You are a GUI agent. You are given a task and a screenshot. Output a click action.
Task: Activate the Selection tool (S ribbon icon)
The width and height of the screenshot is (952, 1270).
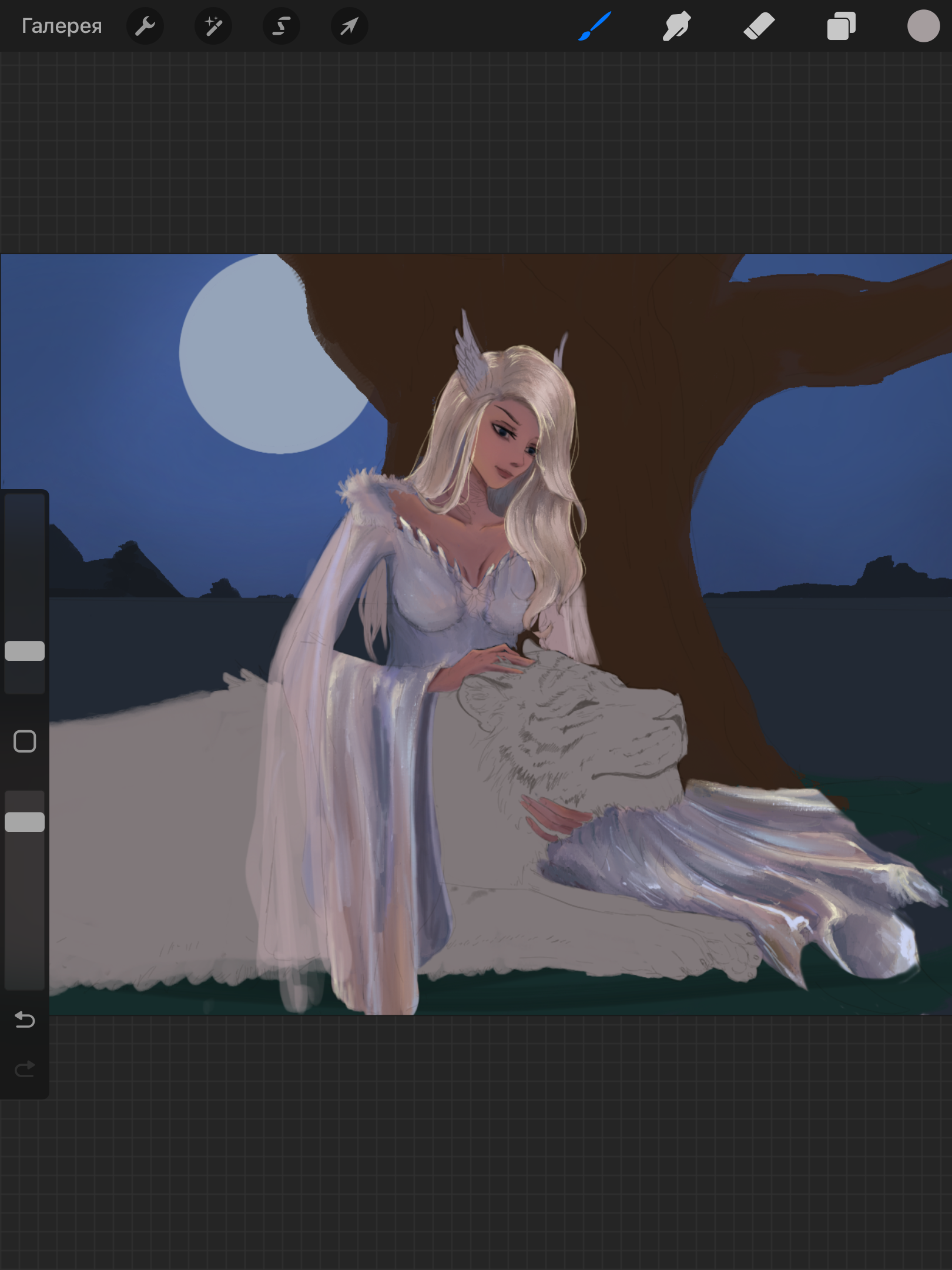[x=281, y=26]
